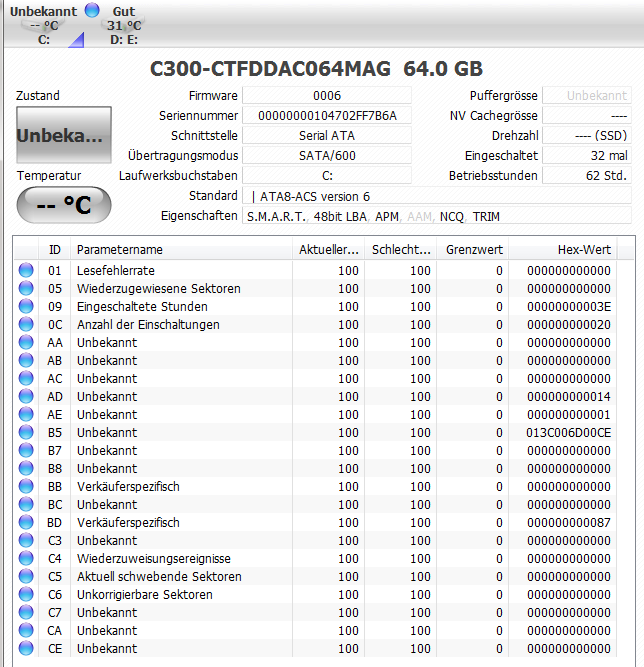Screen dimensions: 644x667
Task: Sort by the Parametername column header
Action: (x=182, y=249)
